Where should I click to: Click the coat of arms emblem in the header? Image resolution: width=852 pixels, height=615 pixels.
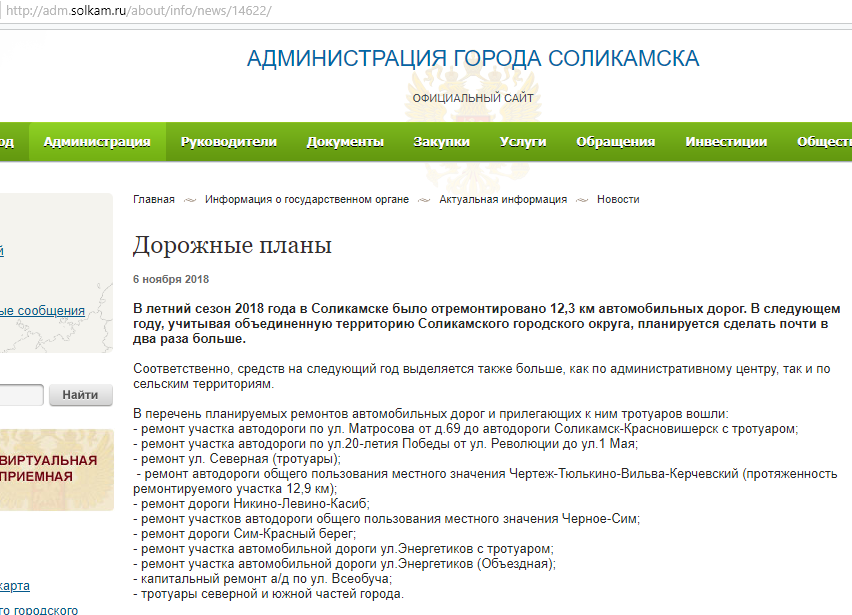[473, 90]
